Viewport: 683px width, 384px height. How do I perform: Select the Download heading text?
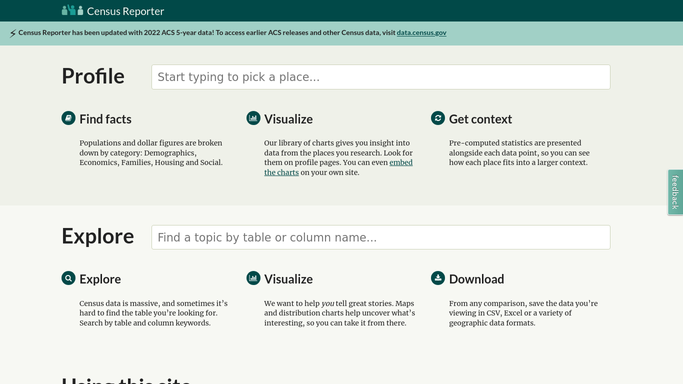(477, 279)
